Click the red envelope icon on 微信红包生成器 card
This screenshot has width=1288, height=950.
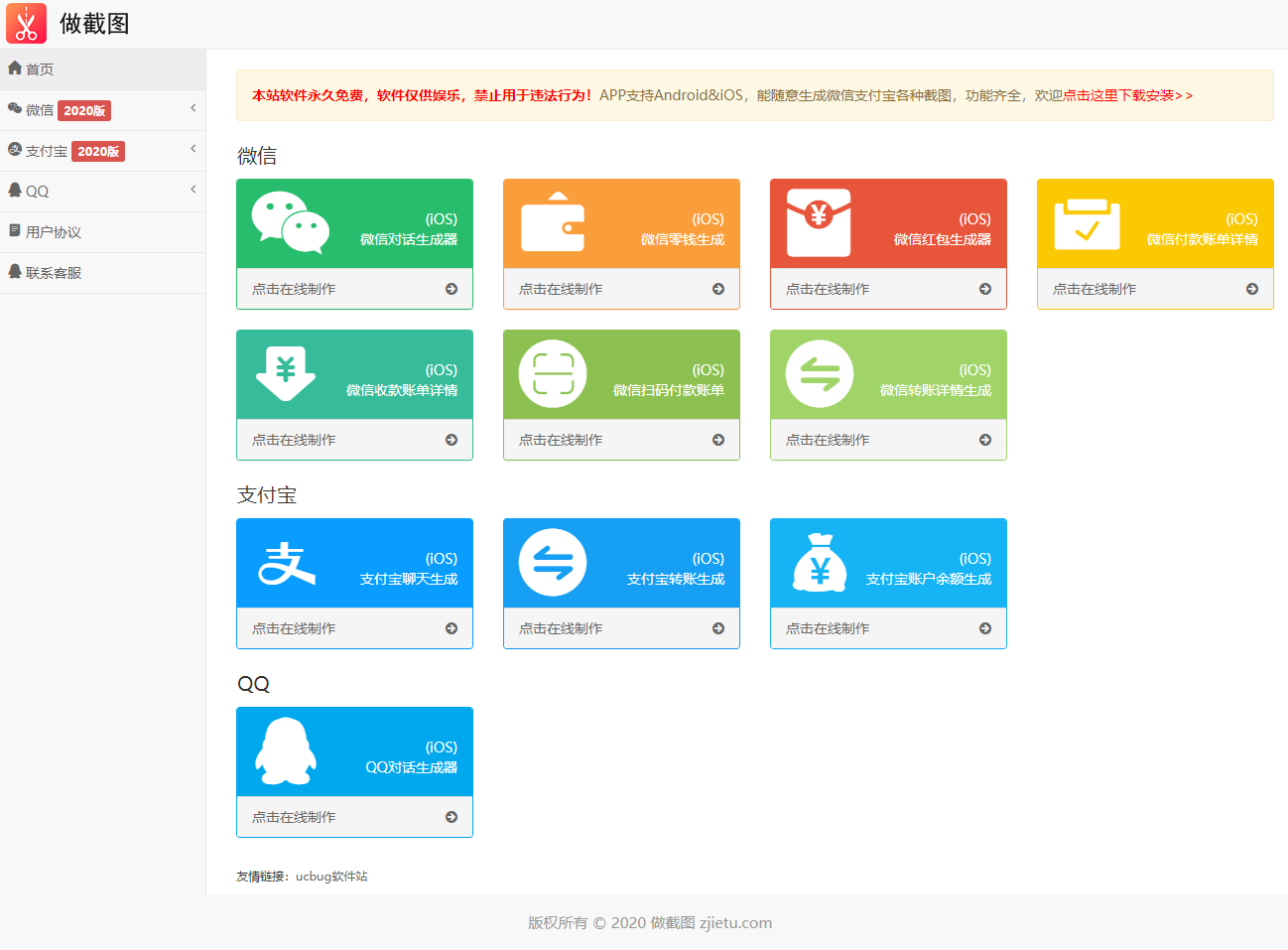819,222
